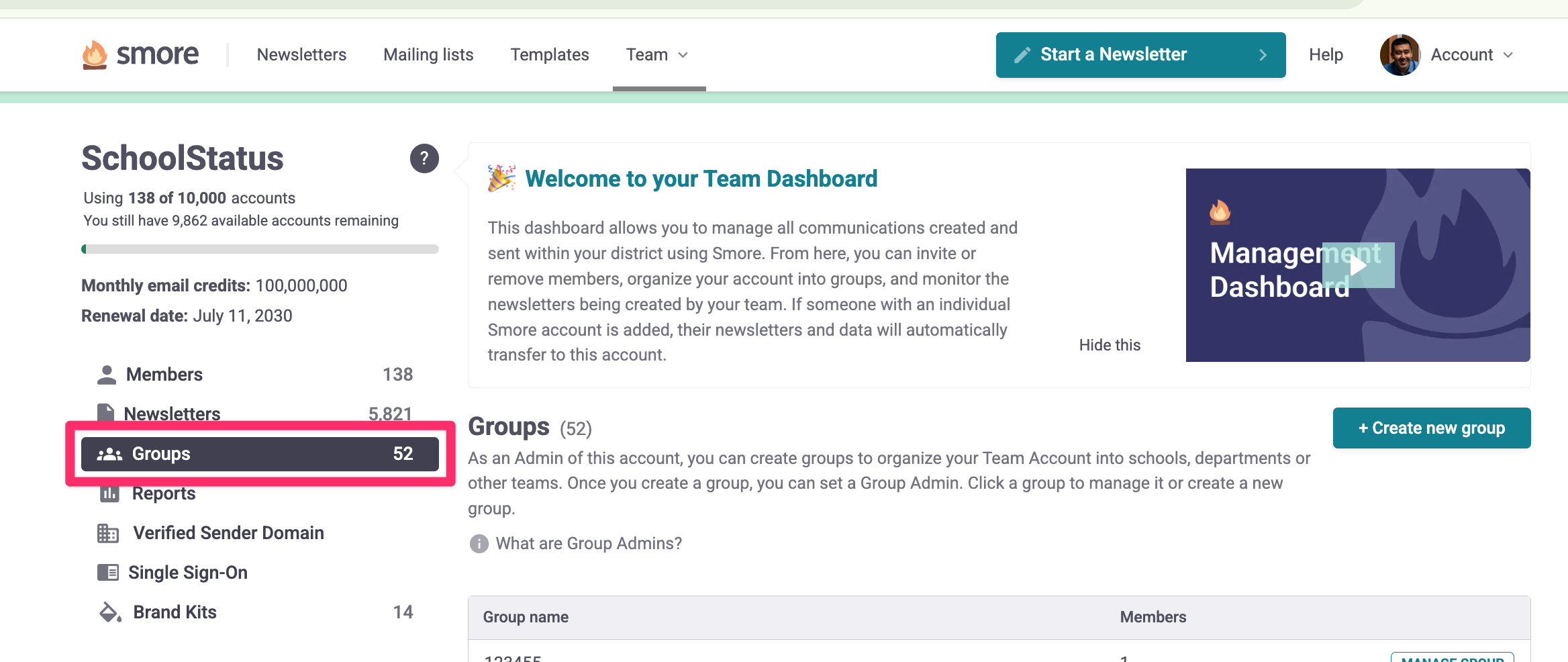Open the Newsletters nav item

coord(301,55)
